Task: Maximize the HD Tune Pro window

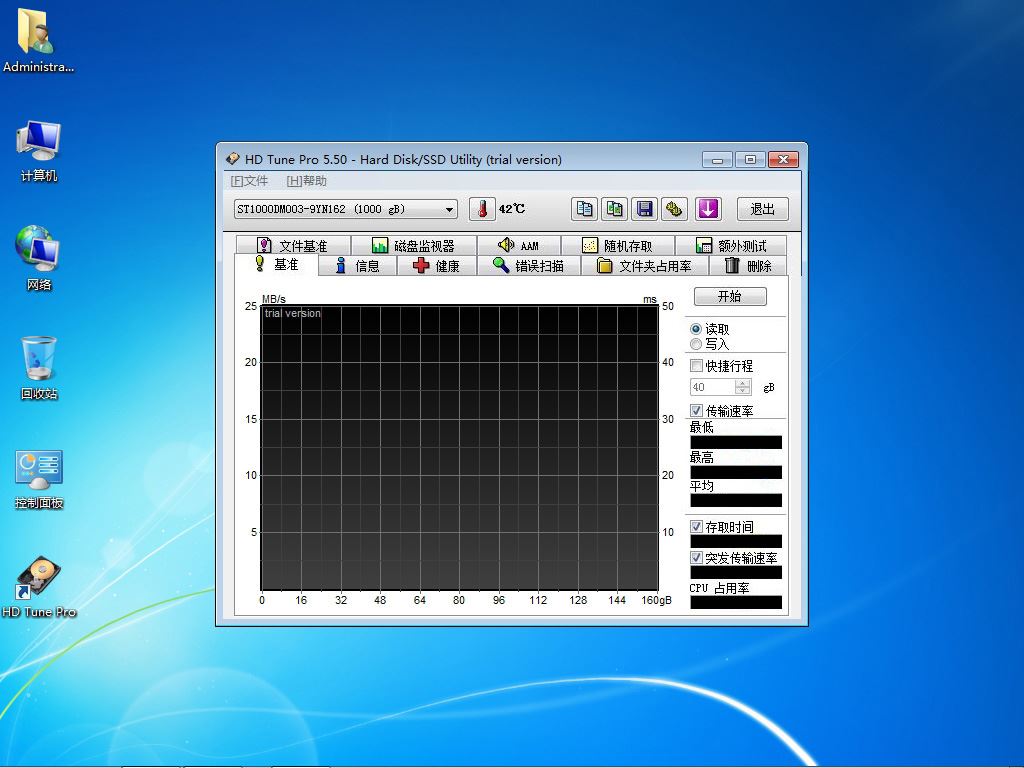Action: [750, 159]
